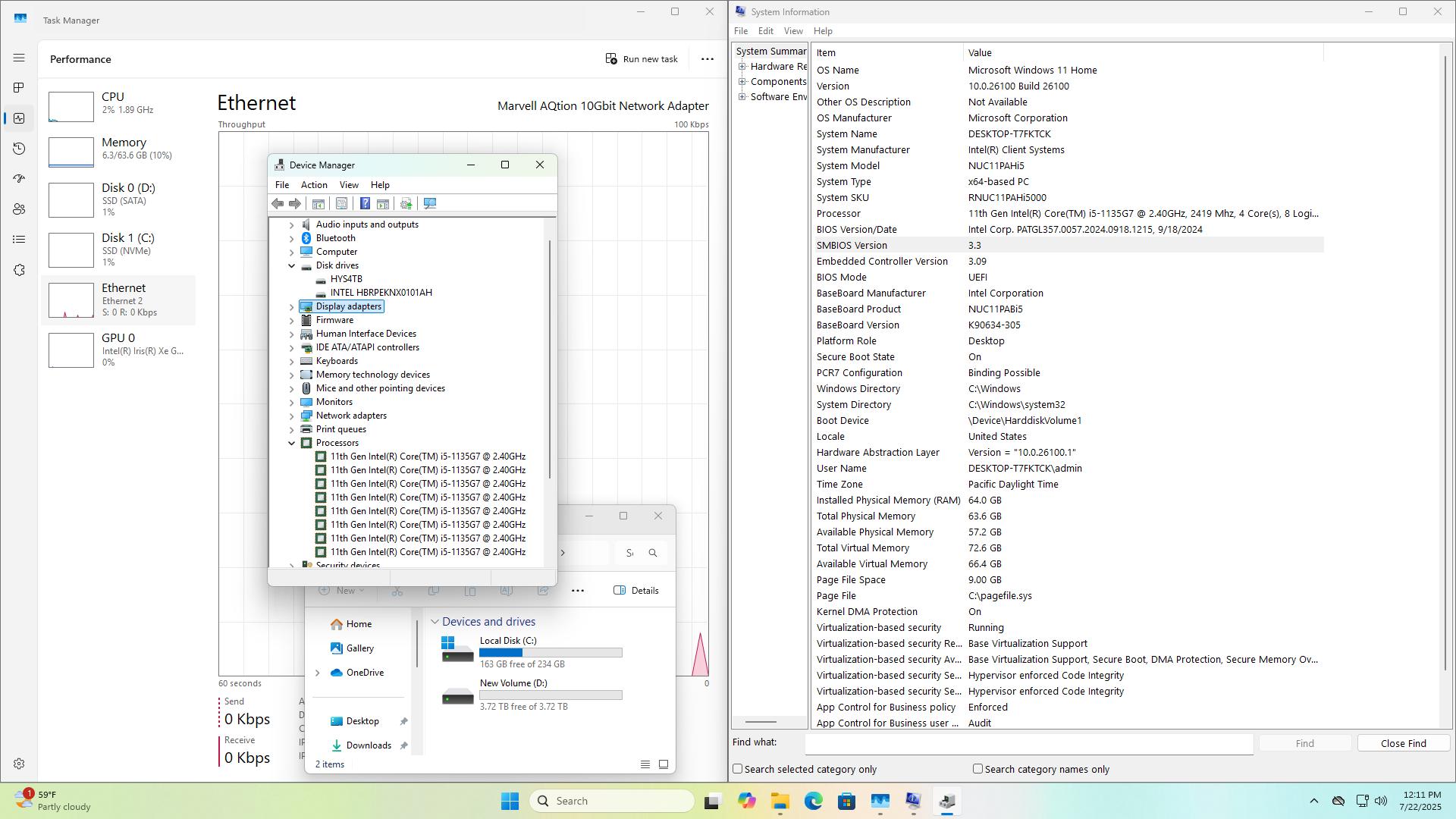
Task: Click search icon in File Explorer window
Action: 653,553
